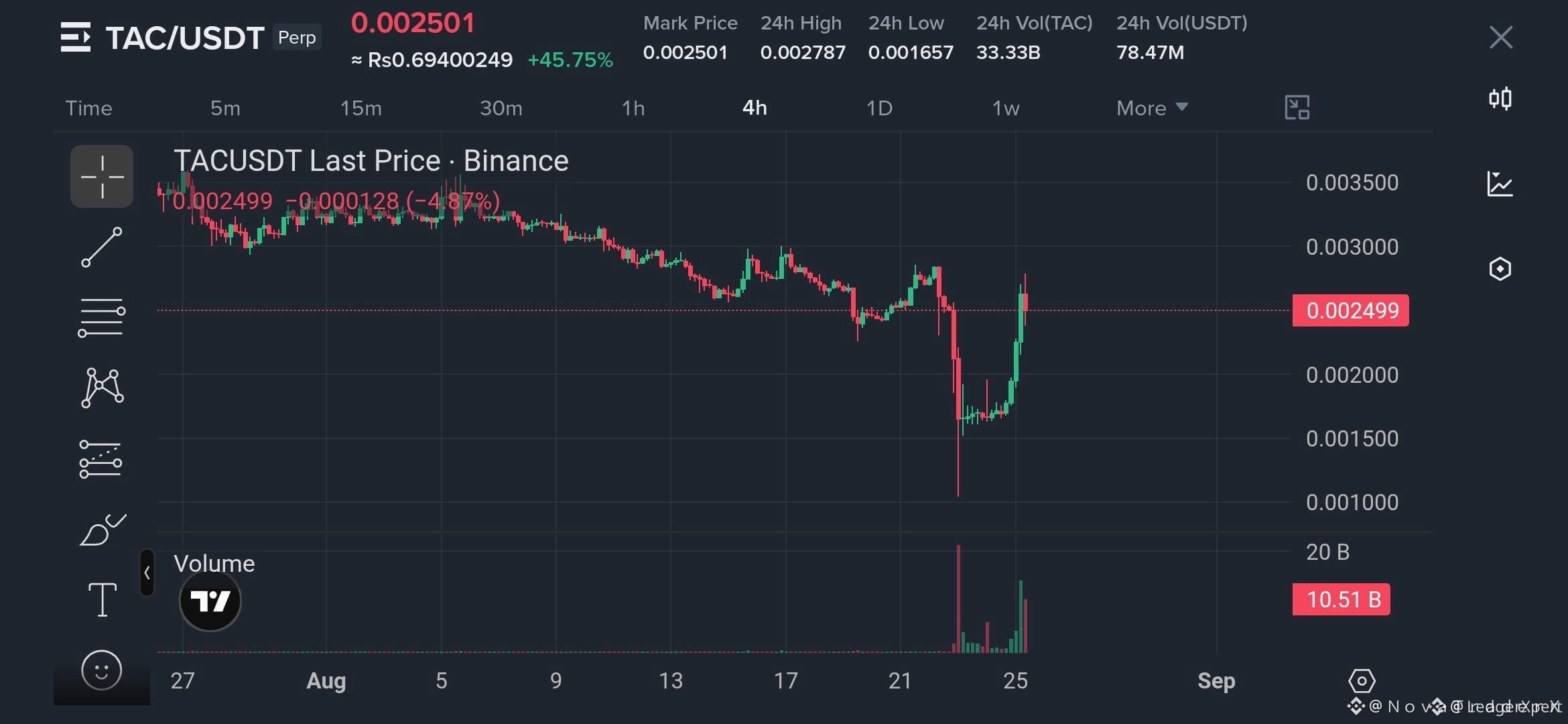The height and width of the screenshot is (724, 1568).
Task: Switch to 1w timeframe
Action: 1005,108
